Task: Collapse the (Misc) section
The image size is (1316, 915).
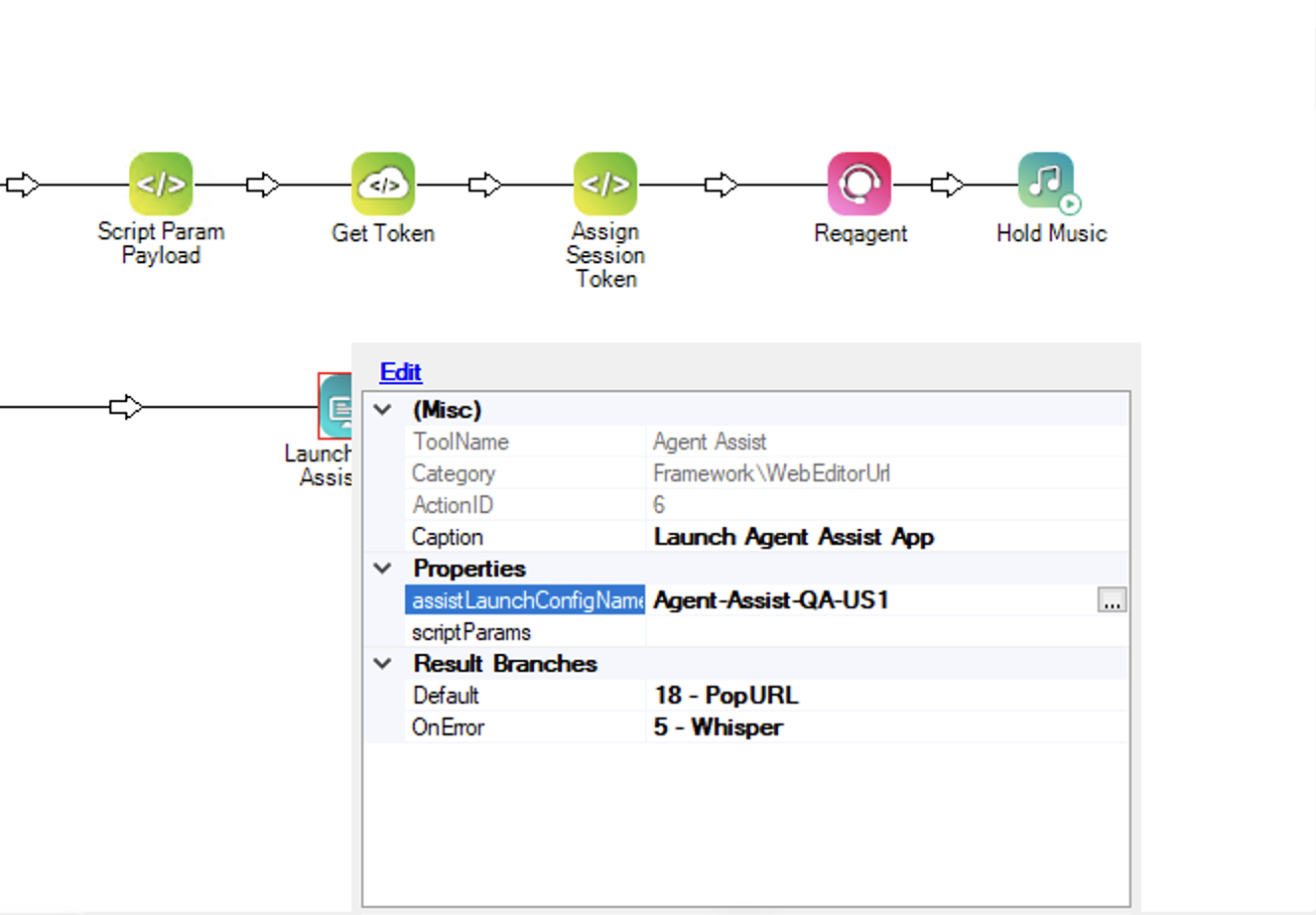Action: point(382,409)
